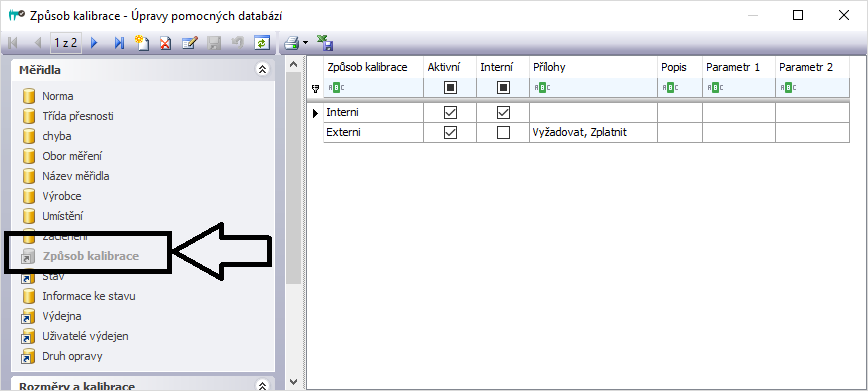Sort by Aktivní column header
This screenshot has width=868, height=391.
click(450, 68)
